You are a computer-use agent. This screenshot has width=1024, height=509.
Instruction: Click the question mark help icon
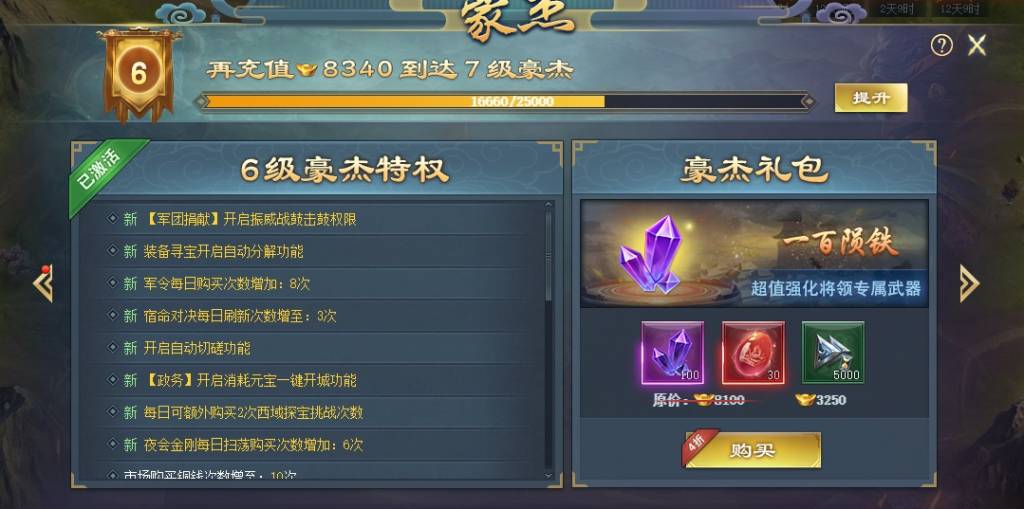pyautogui.click(x=941, y=45)
